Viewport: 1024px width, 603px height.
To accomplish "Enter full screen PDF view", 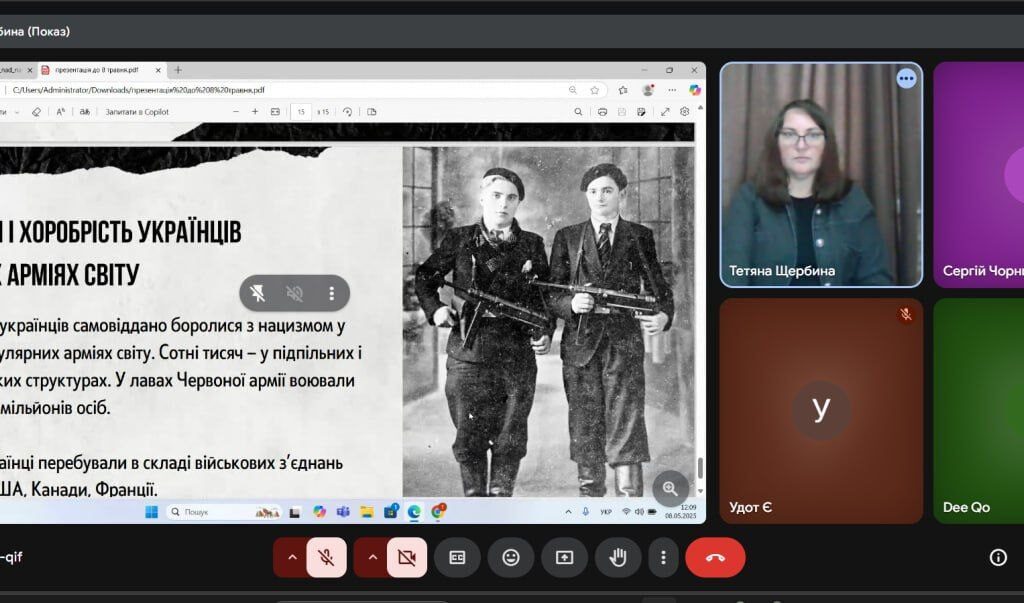I will click(665, 112).
